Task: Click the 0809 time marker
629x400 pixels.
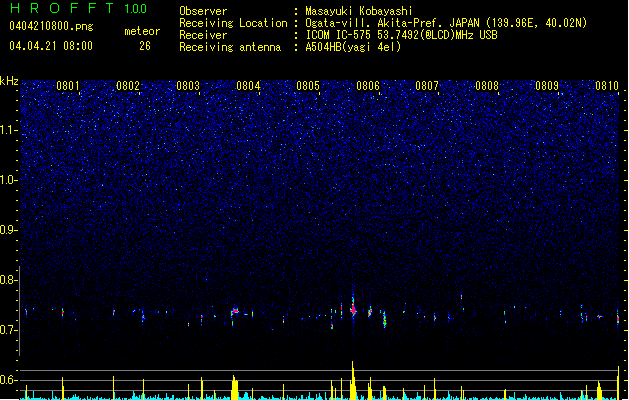Action: pyautogui.click(x=547, y=86)
